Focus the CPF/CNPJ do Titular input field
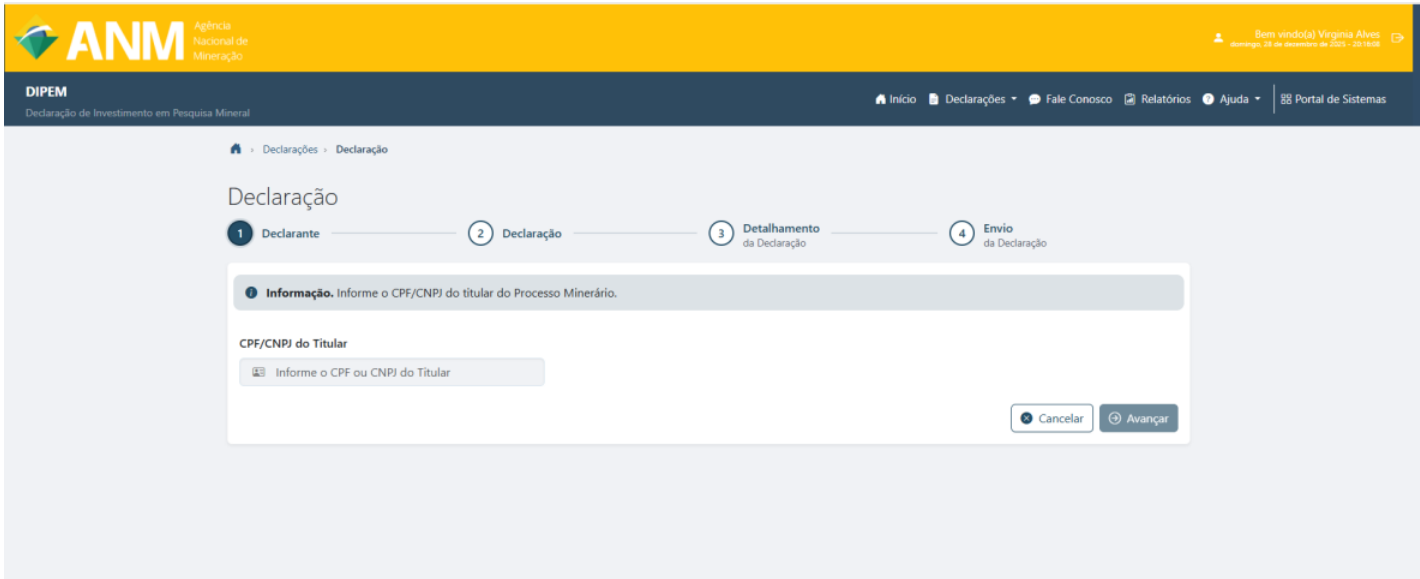 [400, 372]
